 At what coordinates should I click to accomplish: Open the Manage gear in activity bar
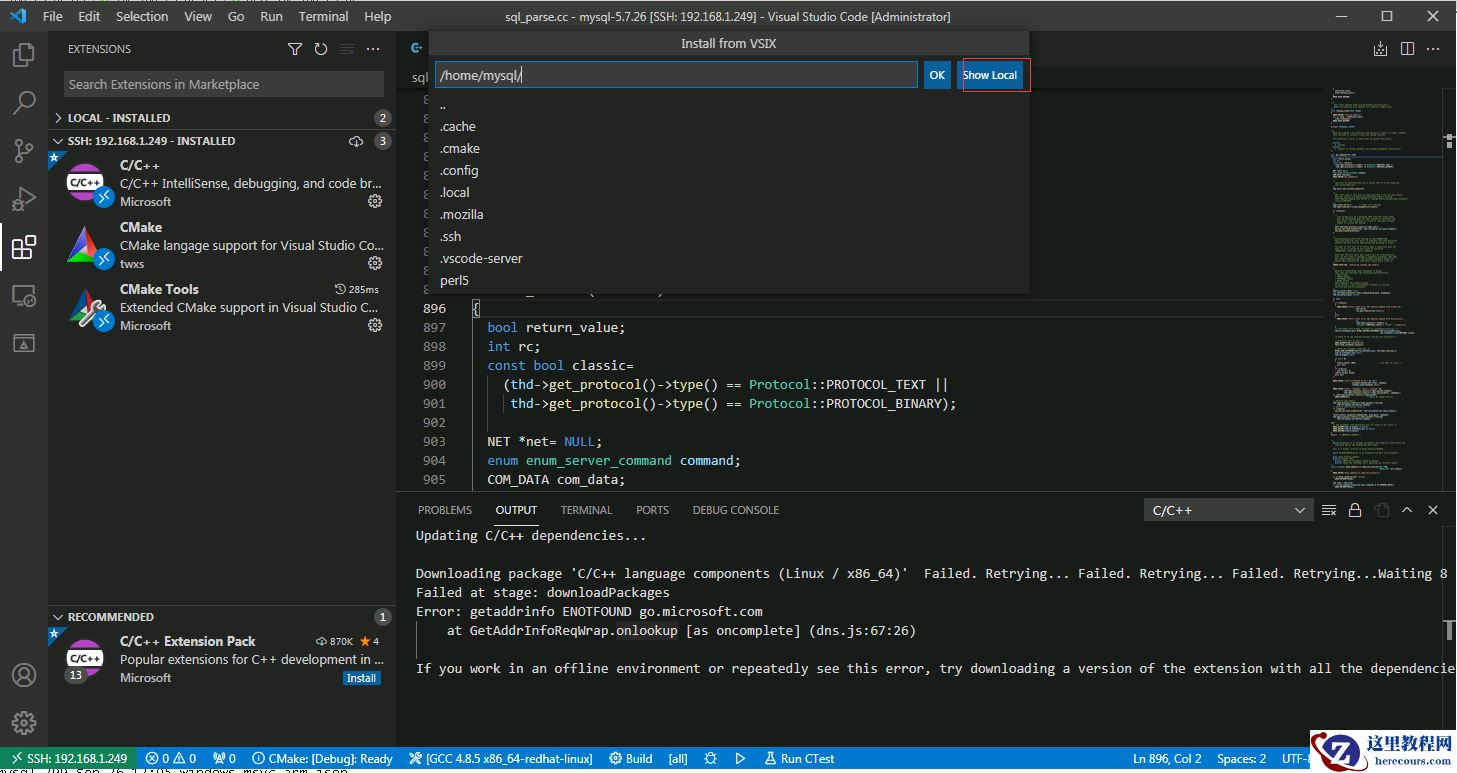23,723
